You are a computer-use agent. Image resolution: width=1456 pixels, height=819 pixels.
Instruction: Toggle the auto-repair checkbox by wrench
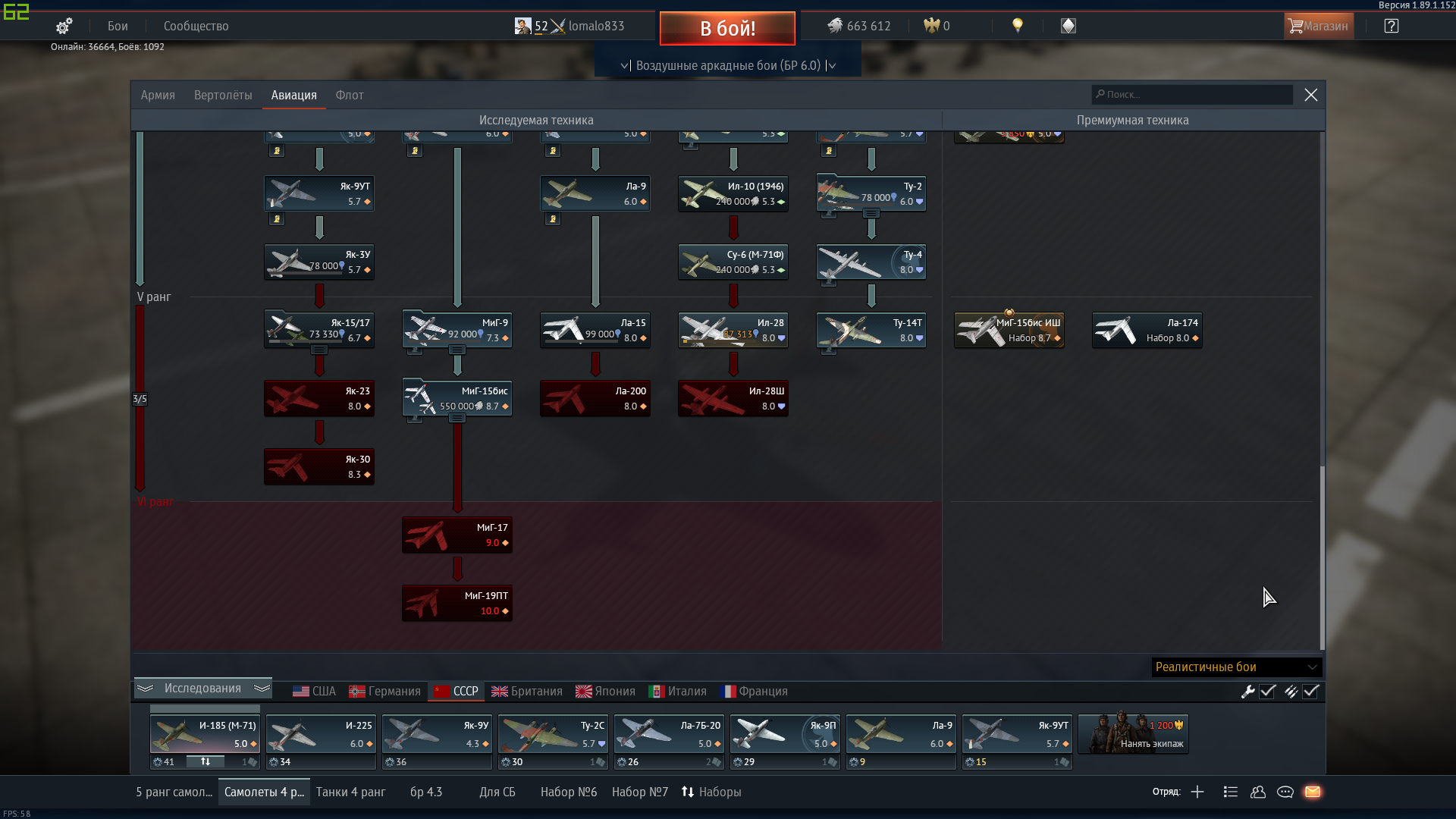tap(1268, 691)
